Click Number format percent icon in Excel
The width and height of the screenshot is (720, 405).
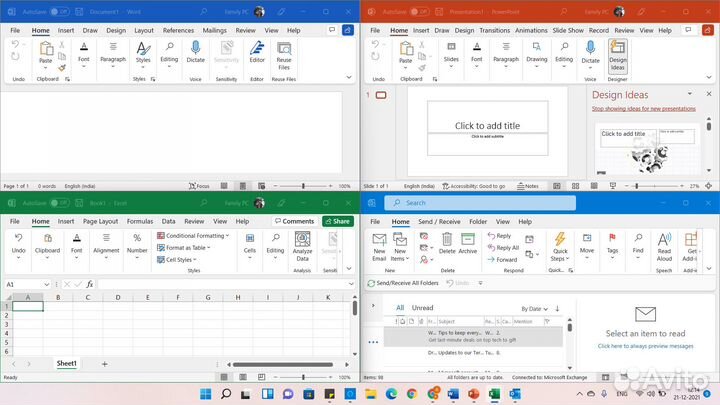[137, 238]
